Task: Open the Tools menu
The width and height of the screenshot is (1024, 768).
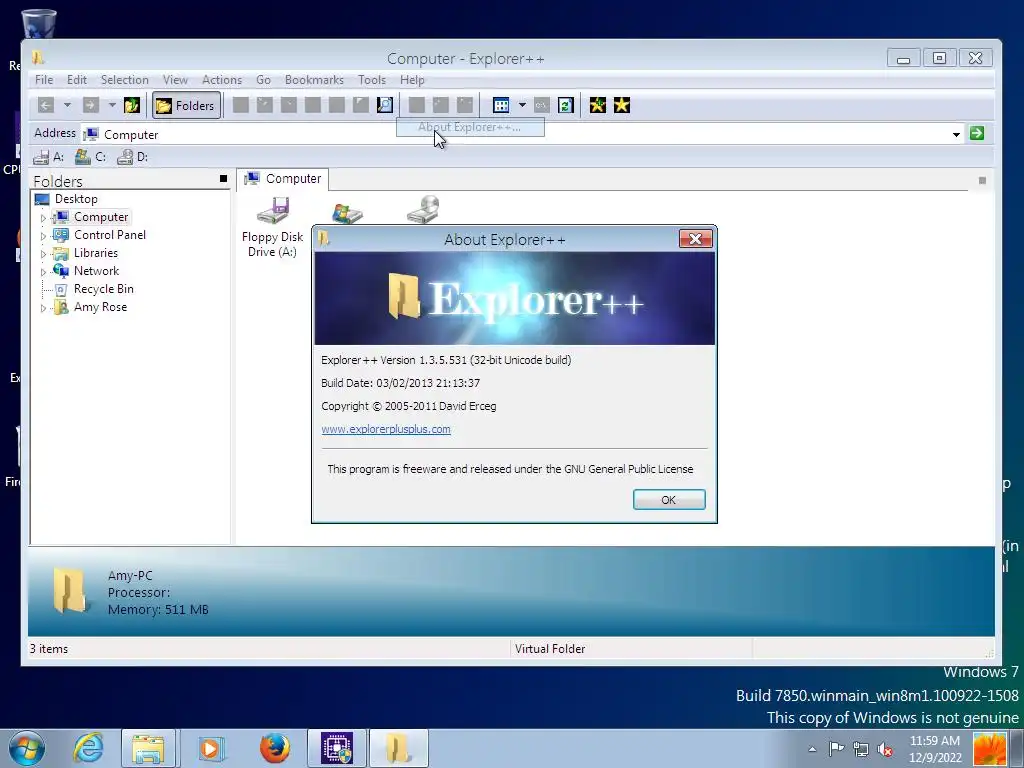Action: click(x=372, y=80)
